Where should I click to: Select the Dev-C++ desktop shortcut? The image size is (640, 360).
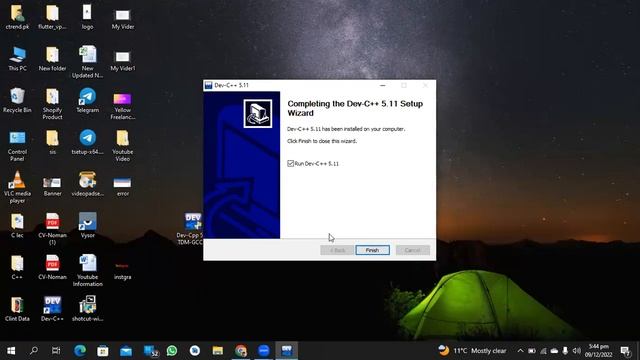click(52, 309)
